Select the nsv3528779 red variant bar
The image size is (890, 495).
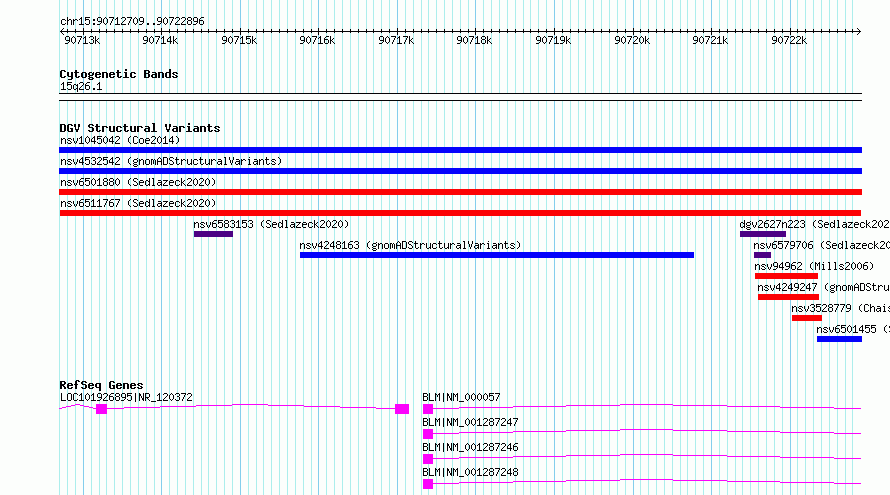click(x=807, y=318)
